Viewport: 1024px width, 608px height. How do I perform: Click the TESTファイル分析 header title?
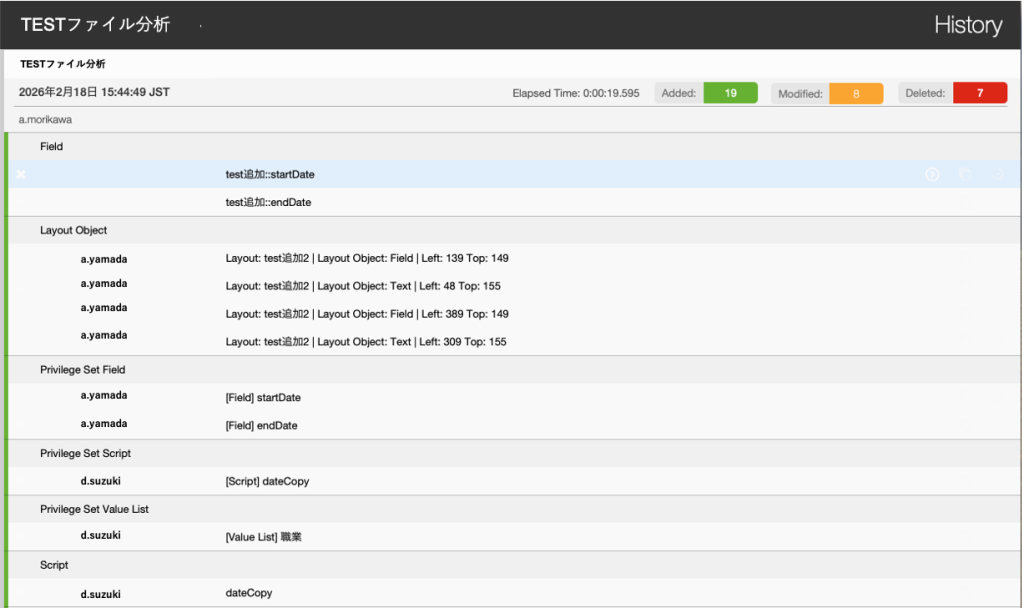pyautogui.click(x=95, y=25)
